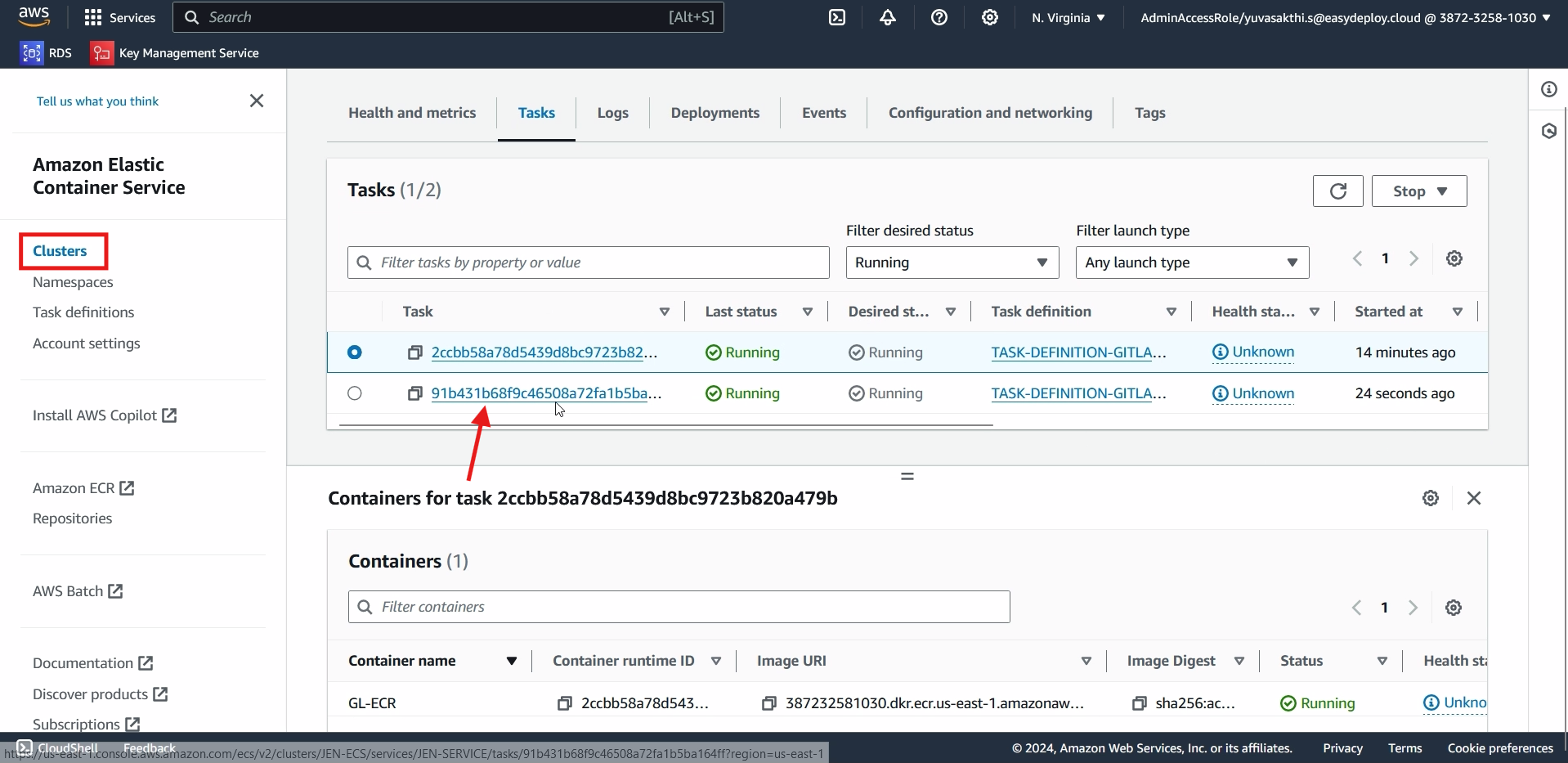The height and width of the screenshot is (763, 1568).
Task: Switch to Health and metrics tab
Action: pos(412,113)
